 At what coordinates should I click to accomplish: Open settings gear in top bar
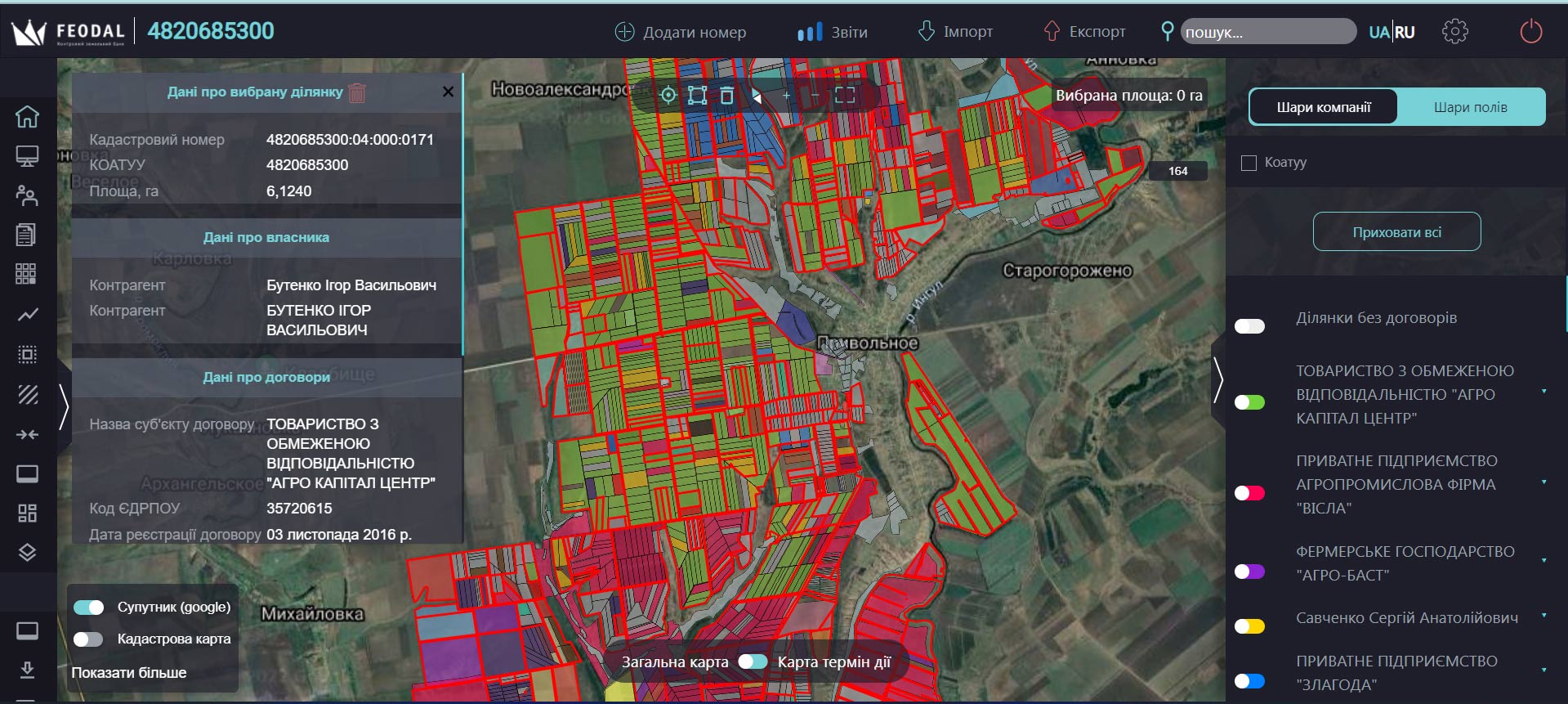(x=1454, y=32)
